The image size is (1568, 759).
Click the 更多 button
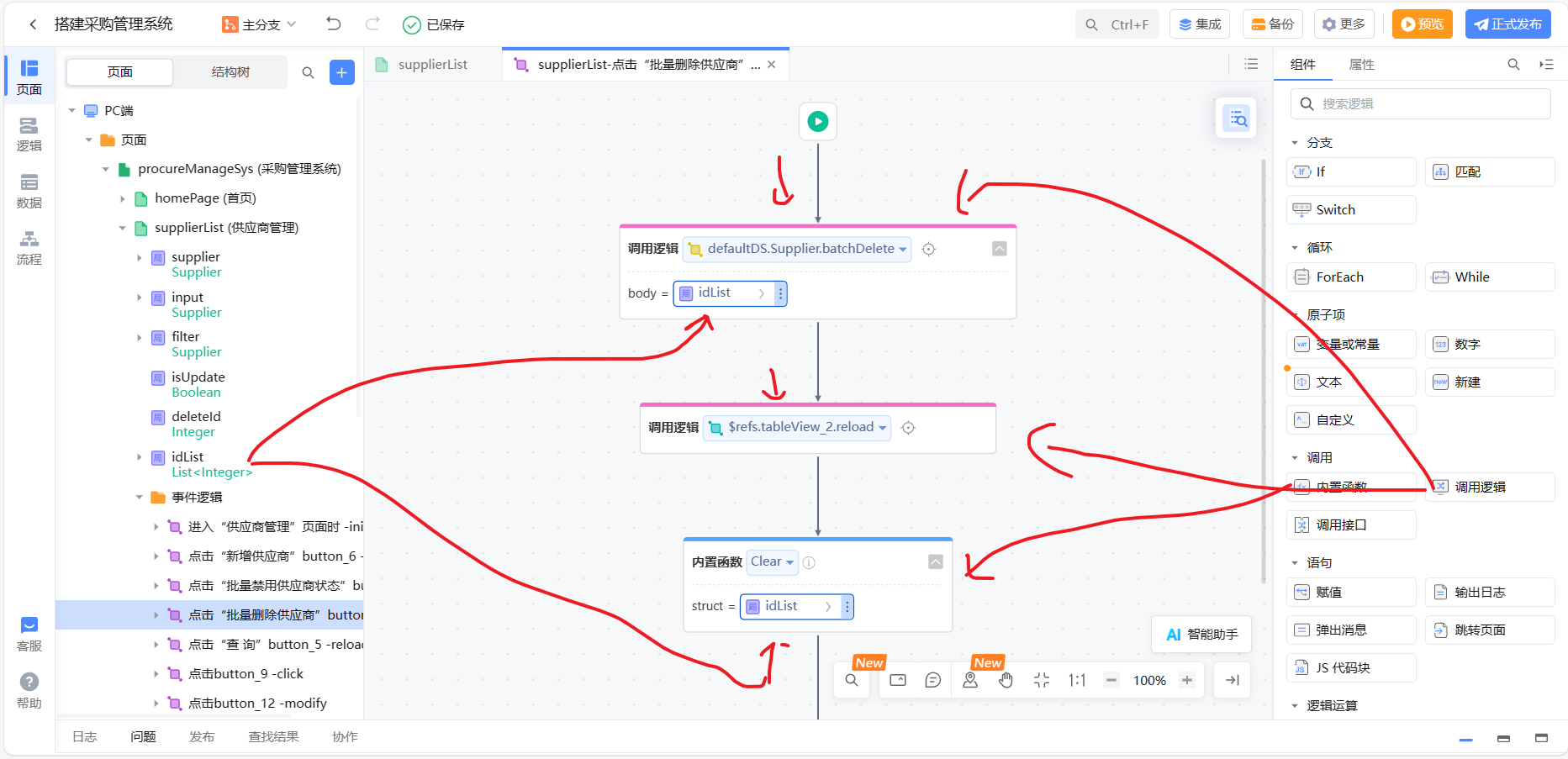coord(1344,24)
